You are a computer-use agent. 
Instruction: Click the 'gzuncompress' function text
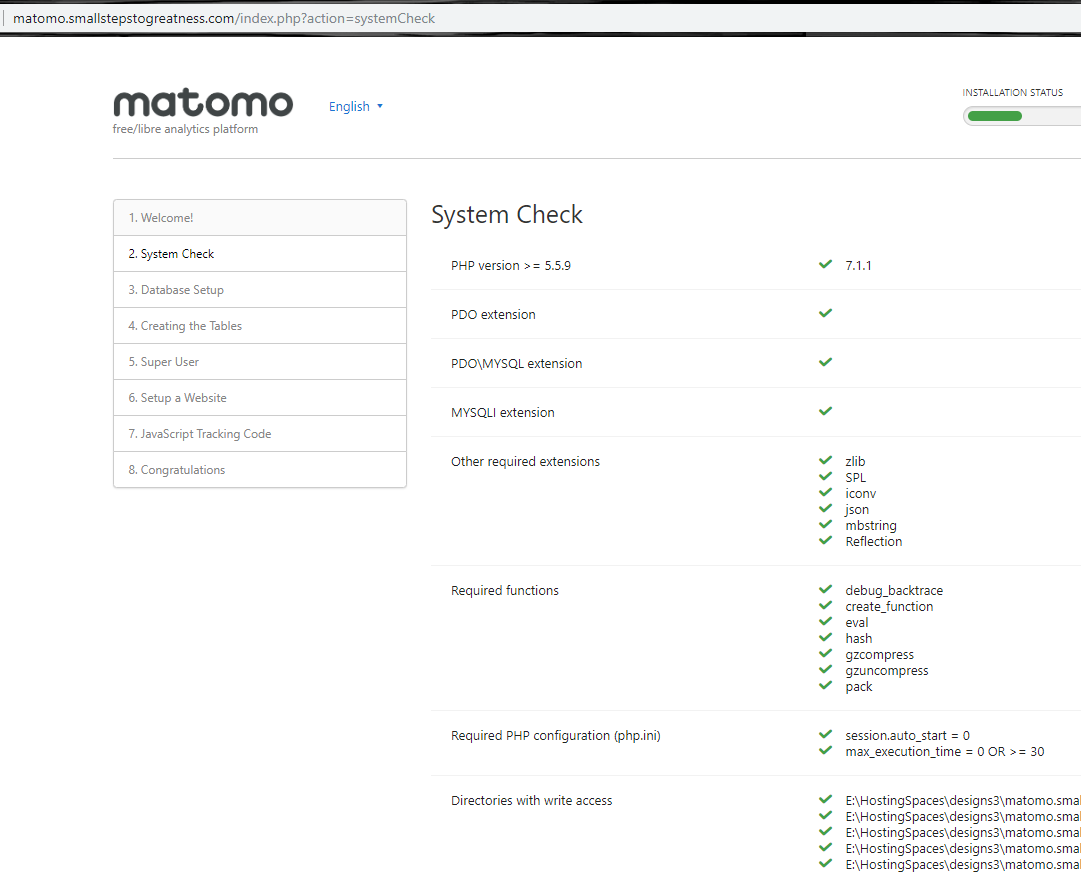tap(887, 671)
